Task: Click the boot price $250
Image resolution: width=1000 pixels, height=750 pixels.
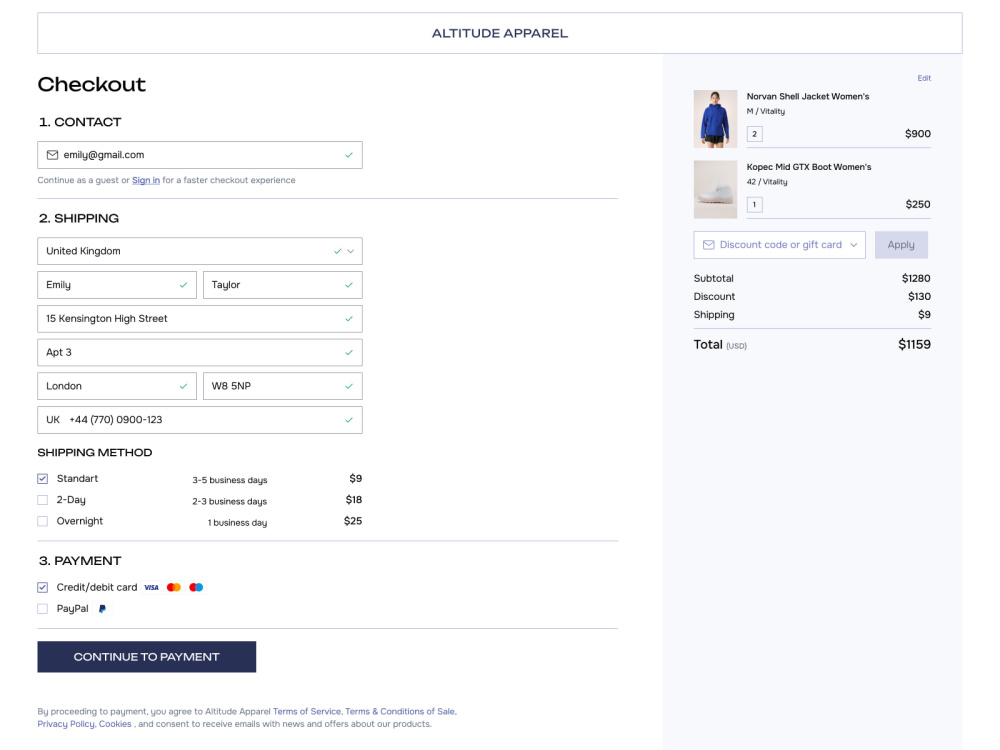Action: pyautogui.click(x=918, y=205)
